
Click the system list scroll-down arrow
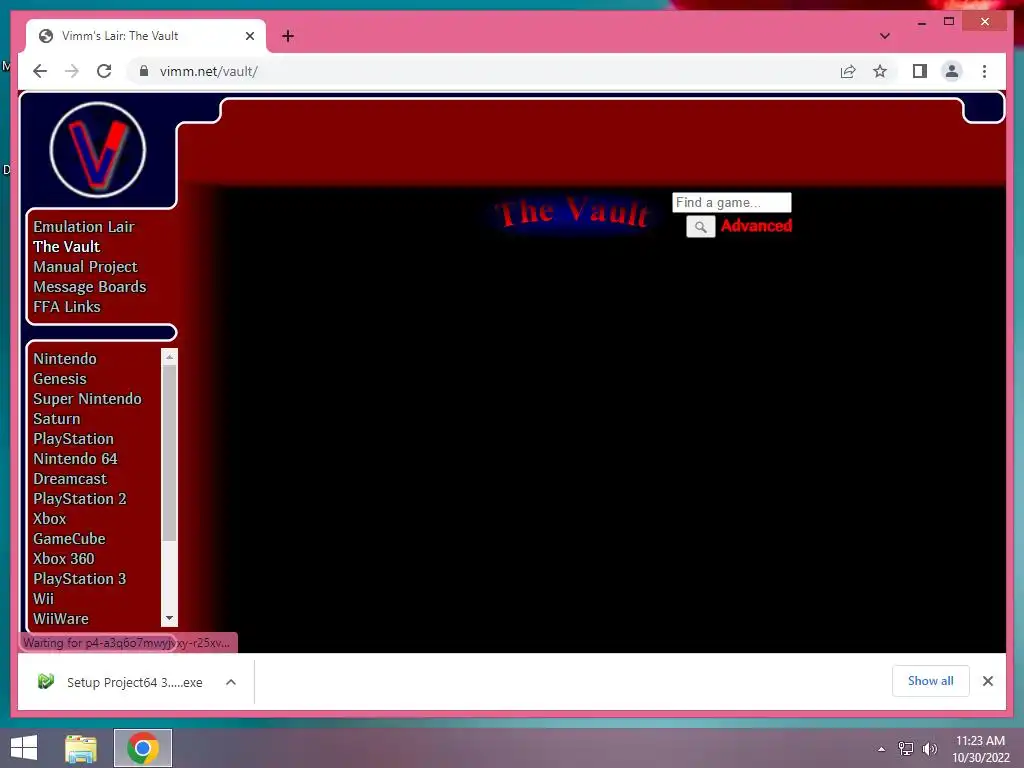(x=169, y=618)
